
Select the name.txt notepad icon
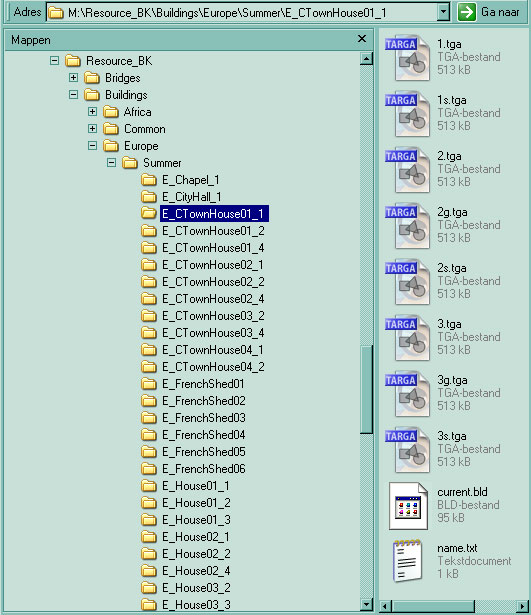click(x=407, y=561)
